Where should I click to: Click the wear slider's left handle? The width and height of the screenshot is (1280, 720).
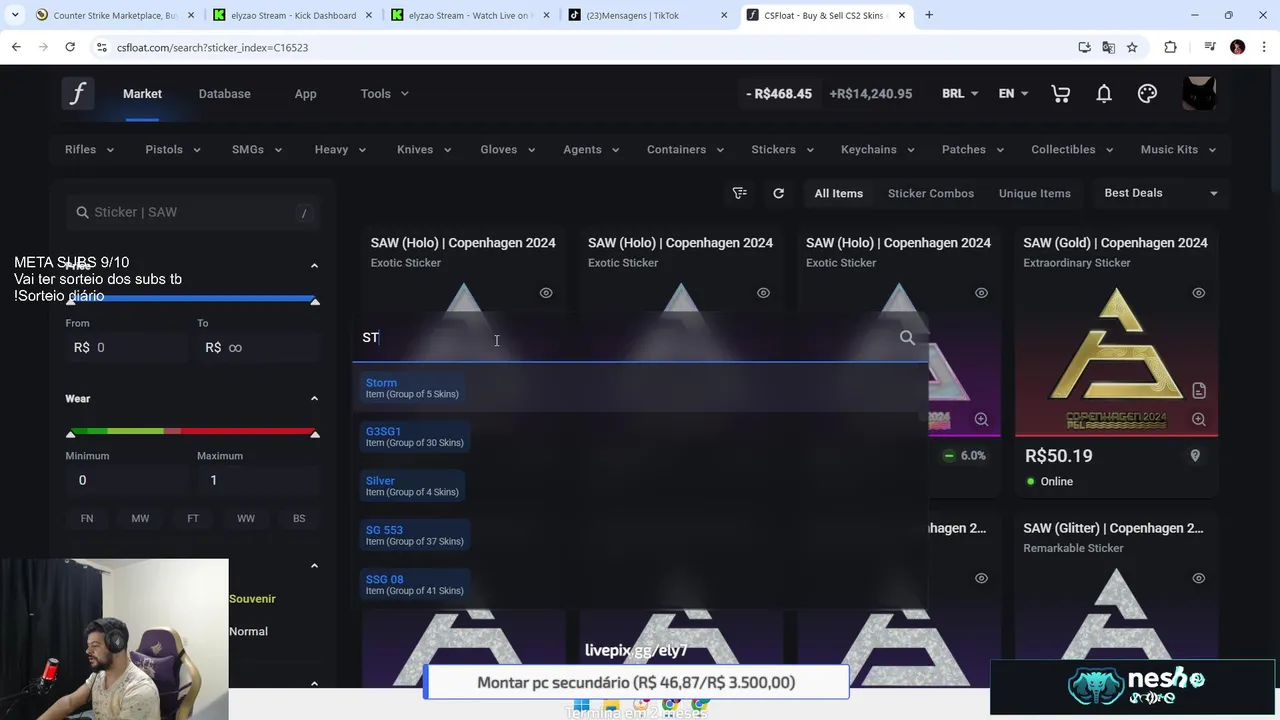[70, 433]
